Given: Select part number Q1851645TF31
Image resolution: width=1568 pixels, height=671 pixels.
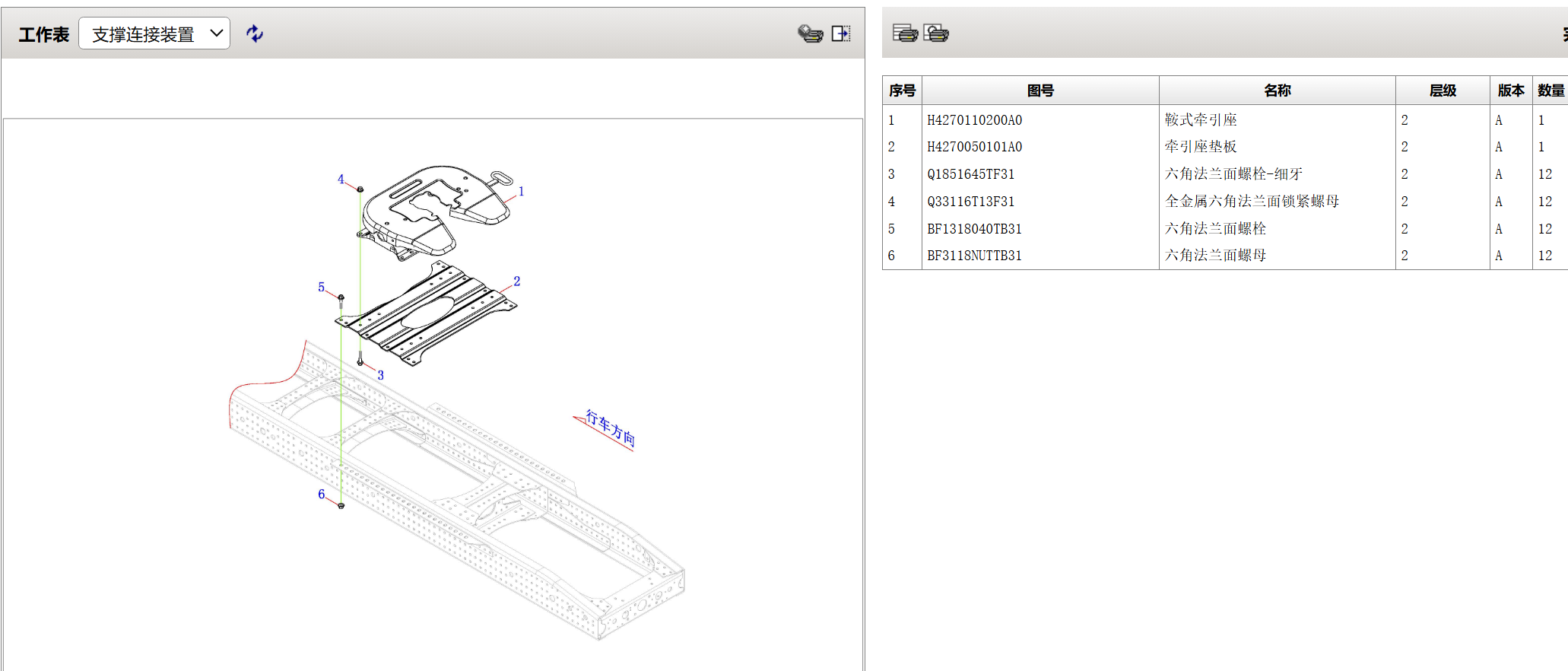Looking at the screenshot, I should [970, 174].
